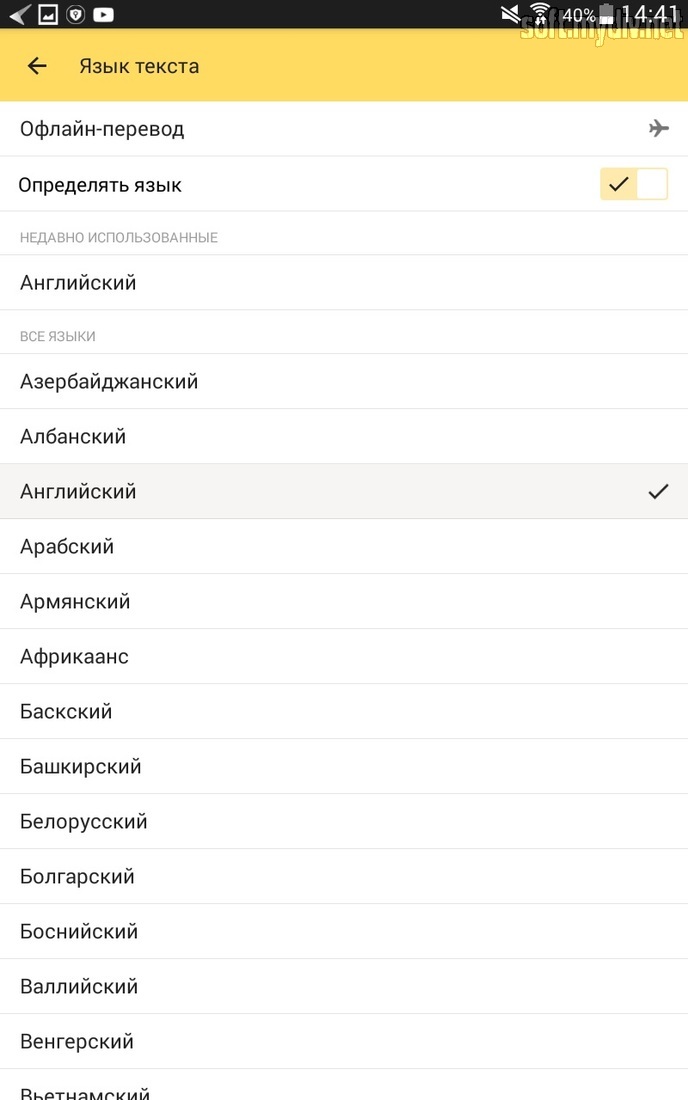
Task: Tap the image notification icon in status bar
Action: tap(48, 14)
